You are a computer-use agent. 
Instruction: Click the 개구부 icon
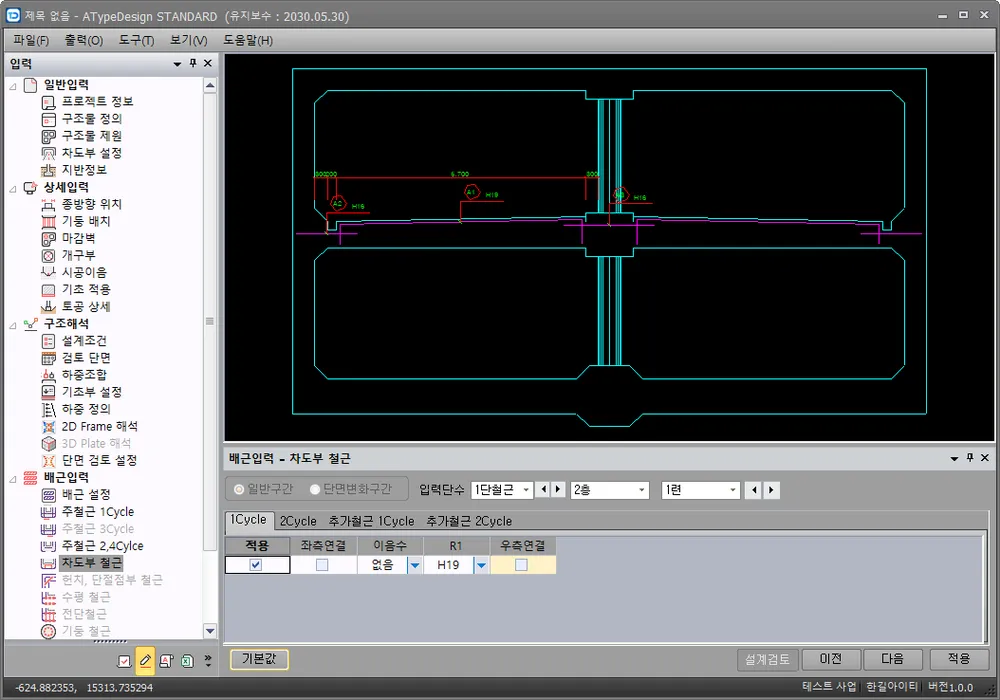48,256
